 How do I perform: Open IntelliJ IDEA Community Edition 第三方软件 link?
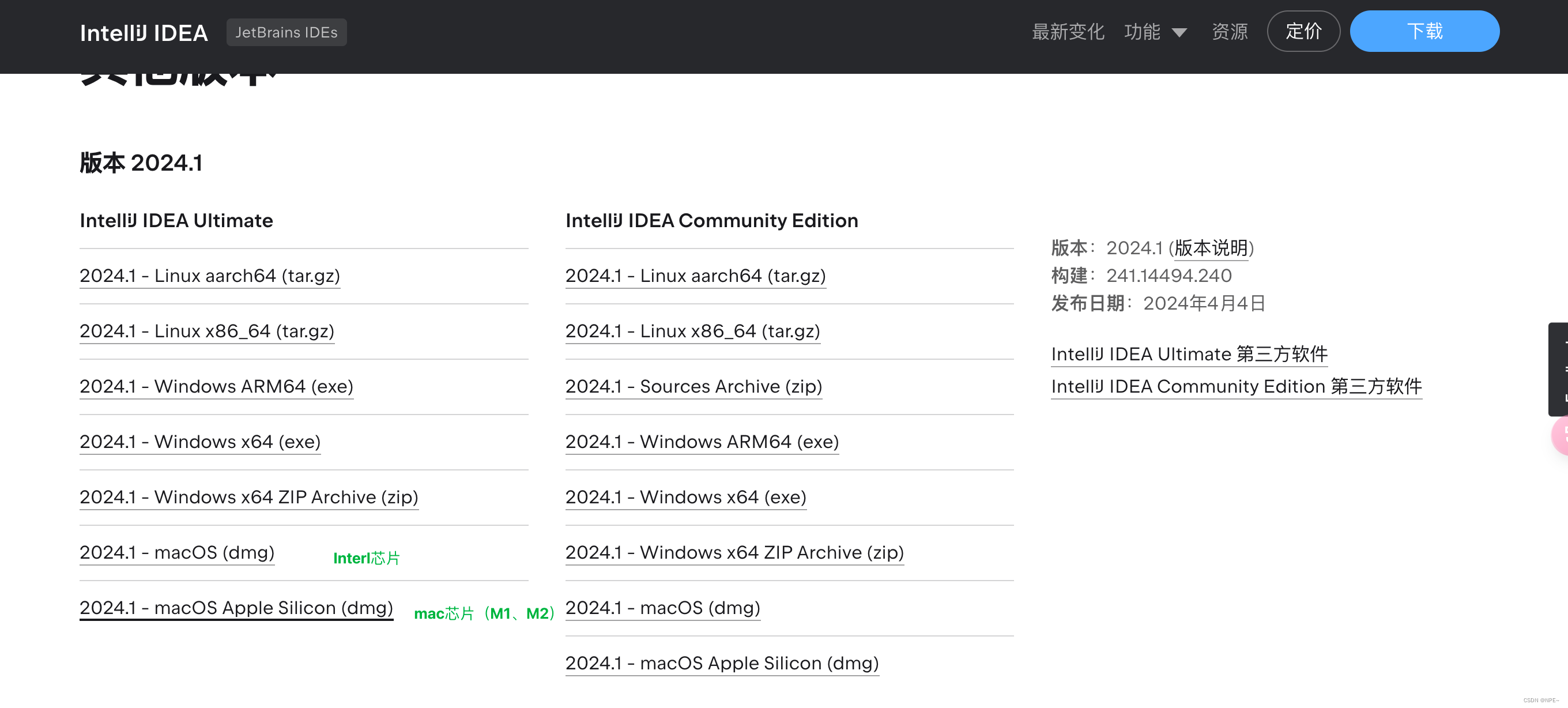tap(1237, 386)
